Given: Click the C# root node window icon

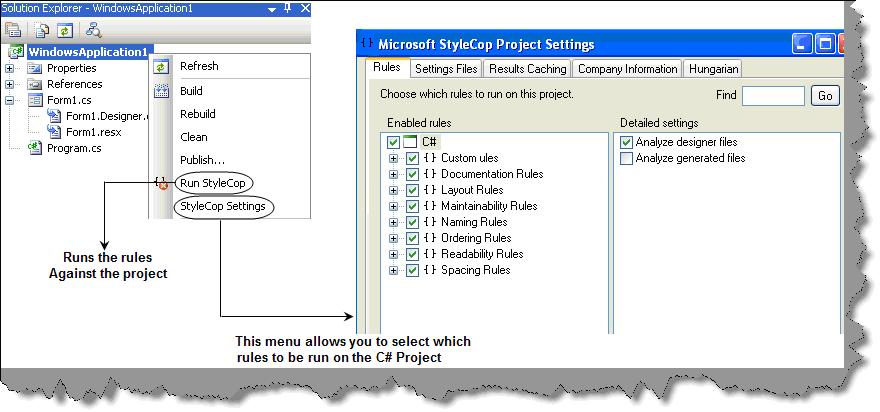Looking at the screenshot, I should click(x=410, y=143).
